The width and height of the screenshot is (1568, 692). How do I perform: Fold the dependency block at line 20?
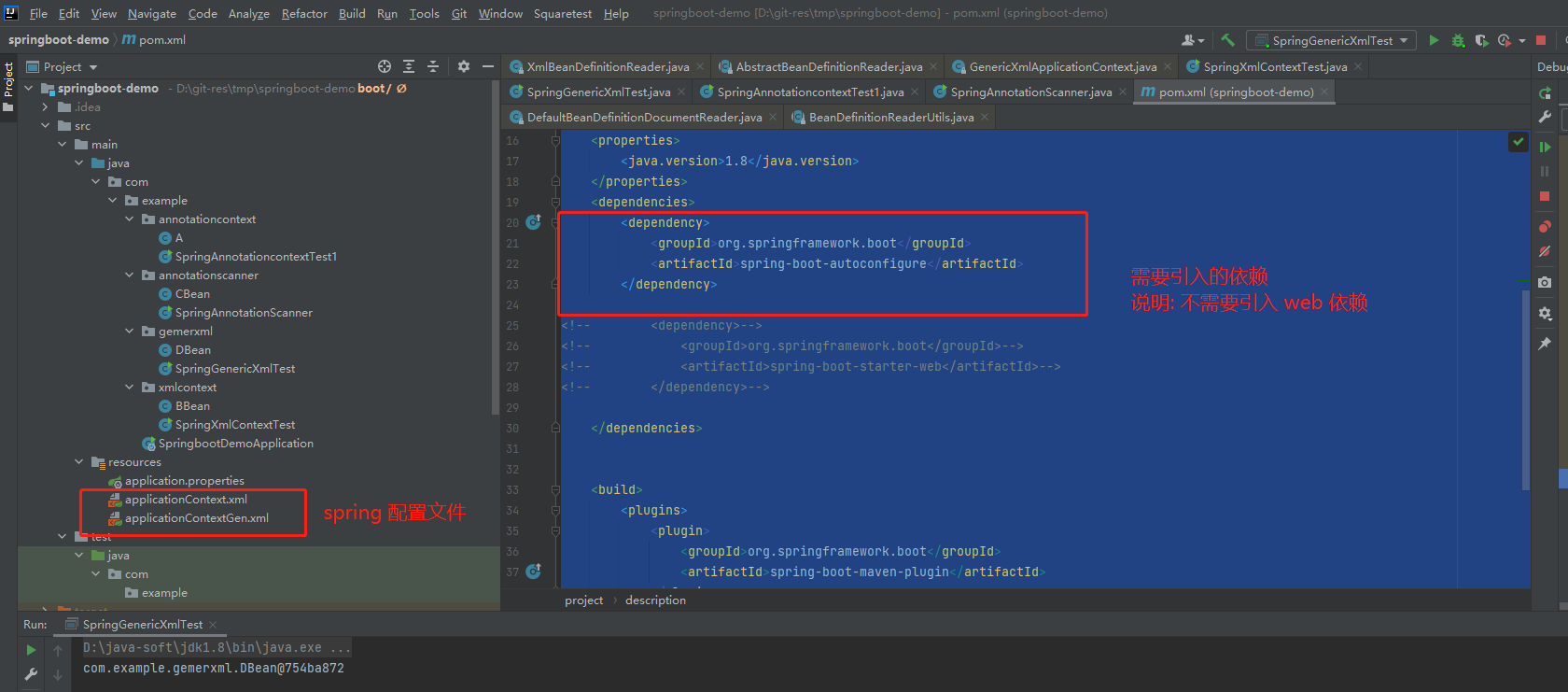click(x=555, y=222)
